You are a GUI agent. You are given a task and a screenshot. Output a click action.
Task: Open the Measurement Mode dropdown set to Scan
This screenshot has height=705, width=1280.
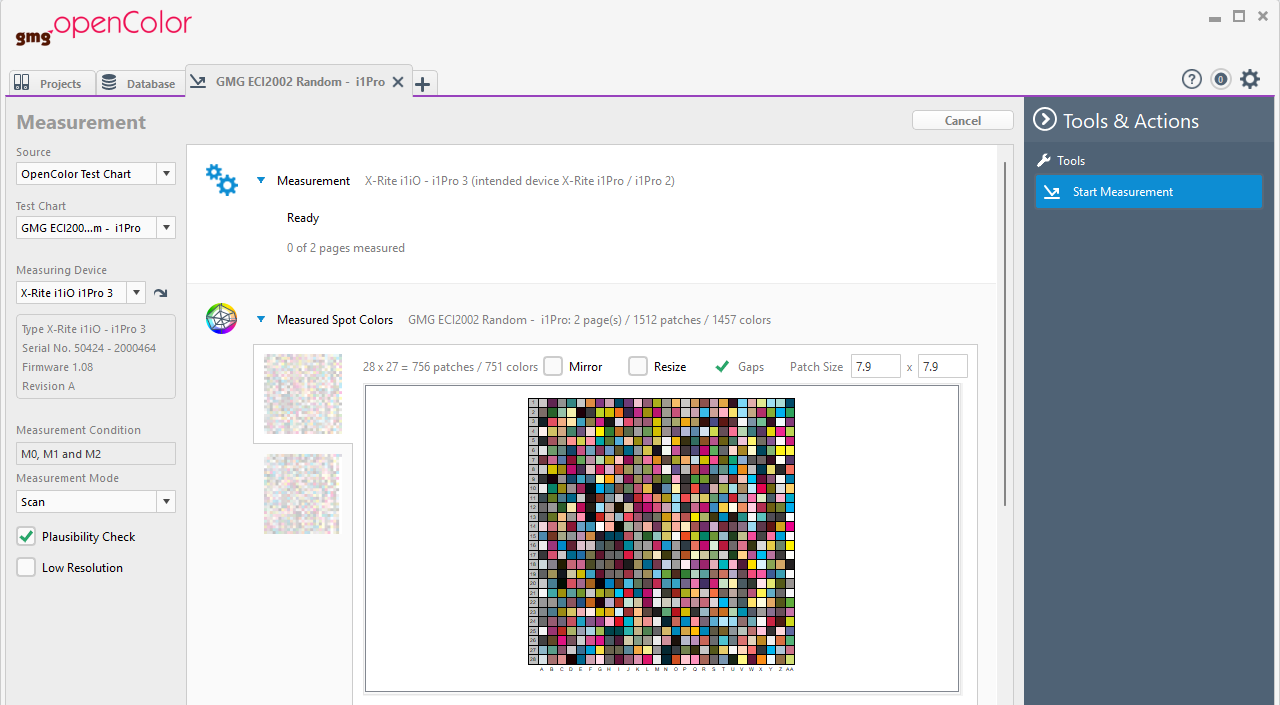click(95, 501)
